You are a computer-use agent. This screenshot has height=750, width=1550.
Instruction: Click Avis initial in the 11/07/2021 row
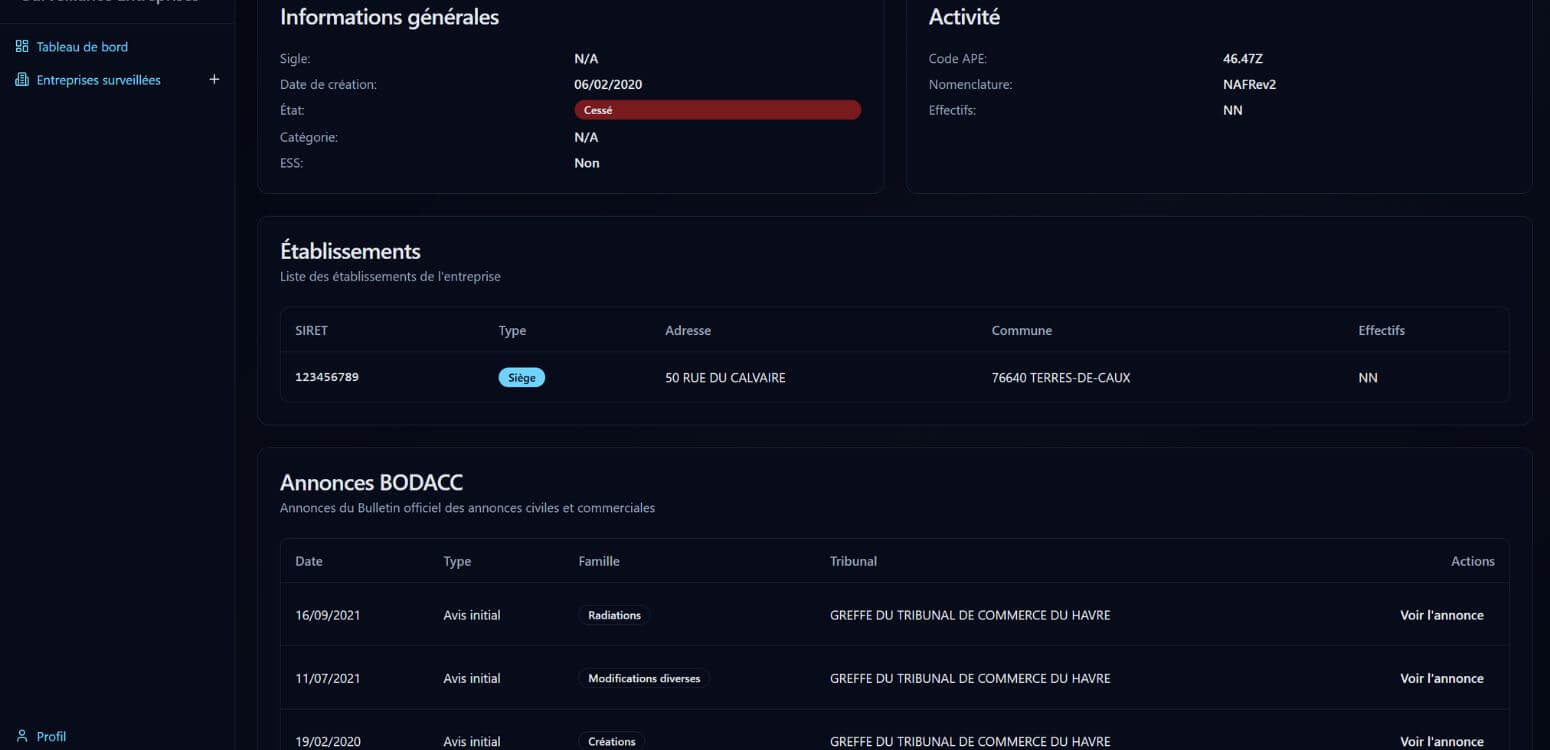pyautogui.click(x=472, y=678)
